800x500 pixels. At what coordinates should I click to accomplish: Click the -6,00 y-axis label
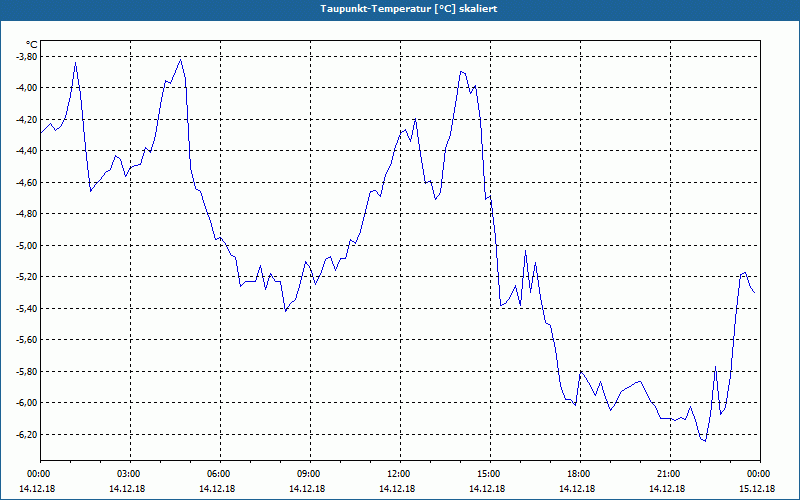(28, 403)
